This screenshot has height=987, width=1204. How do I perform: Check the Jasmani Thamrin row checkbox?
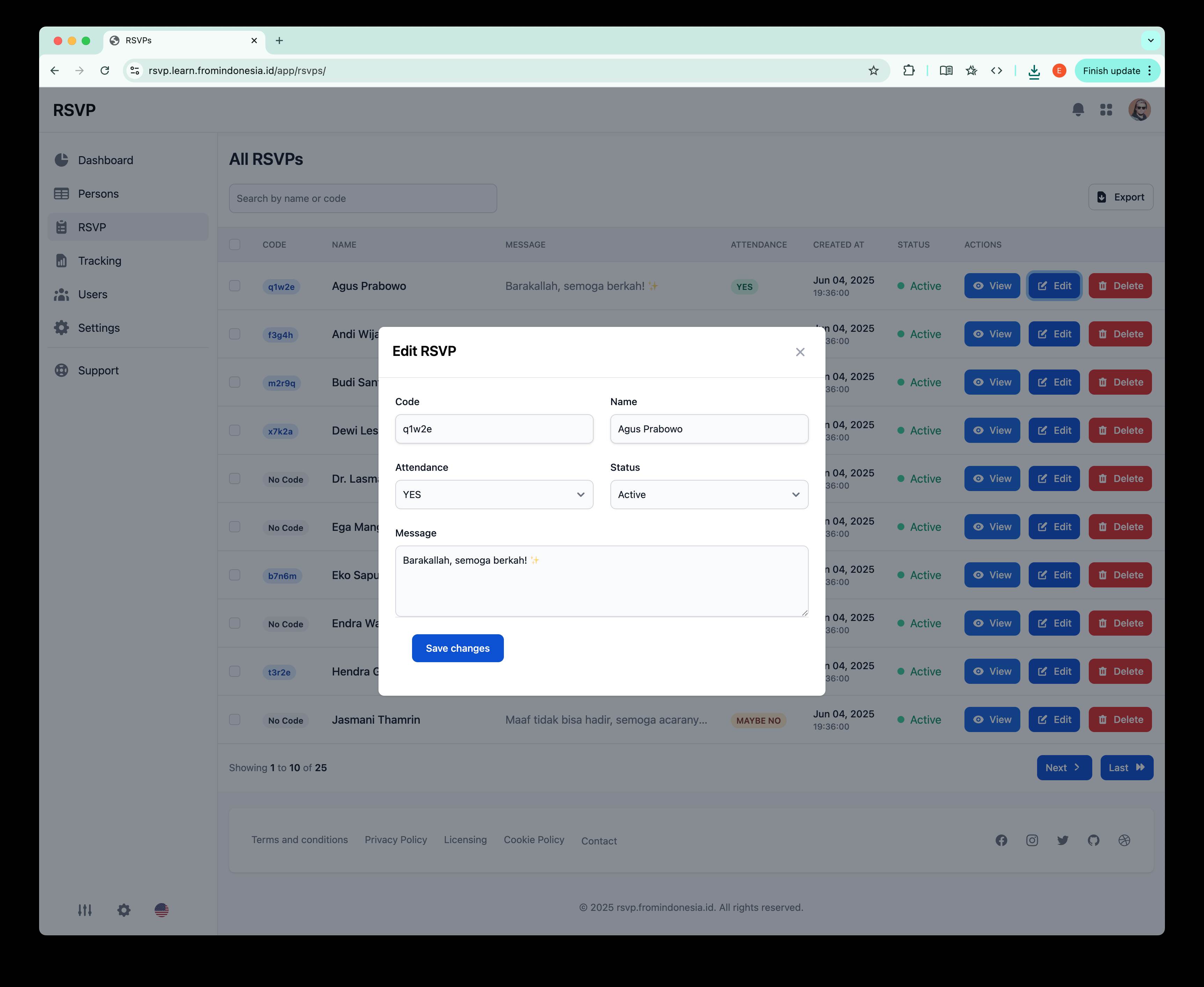tap(235, 720)
